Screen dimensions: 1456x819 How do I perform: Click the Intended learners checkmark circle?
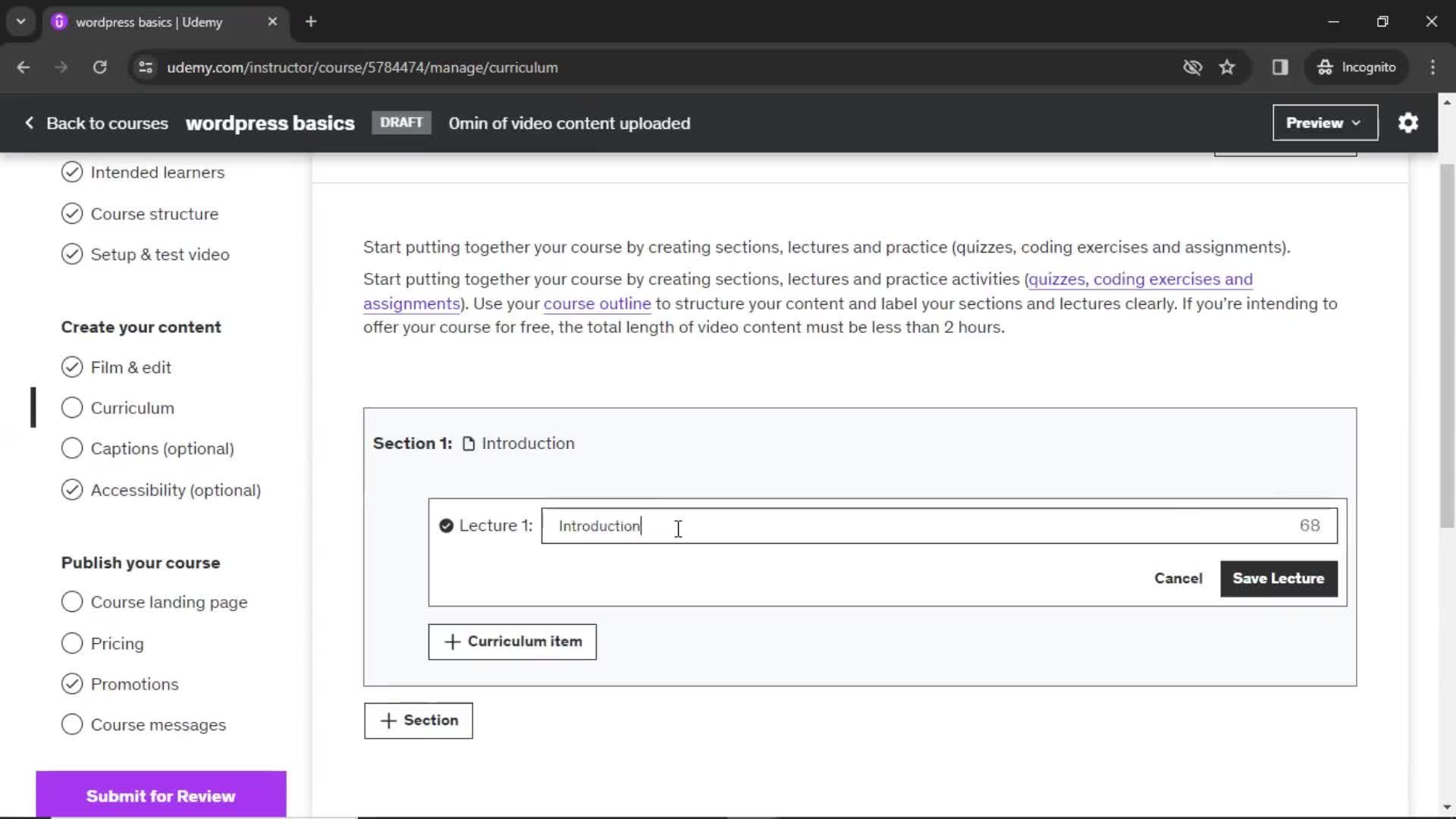point(72,172)
